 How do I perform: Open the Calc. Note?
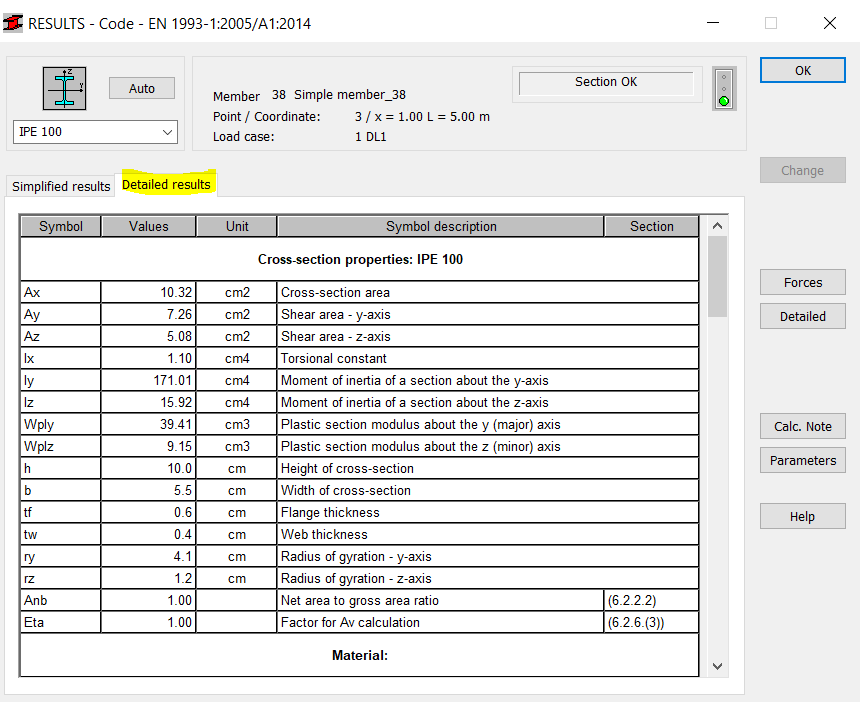(x=802, y=426)
